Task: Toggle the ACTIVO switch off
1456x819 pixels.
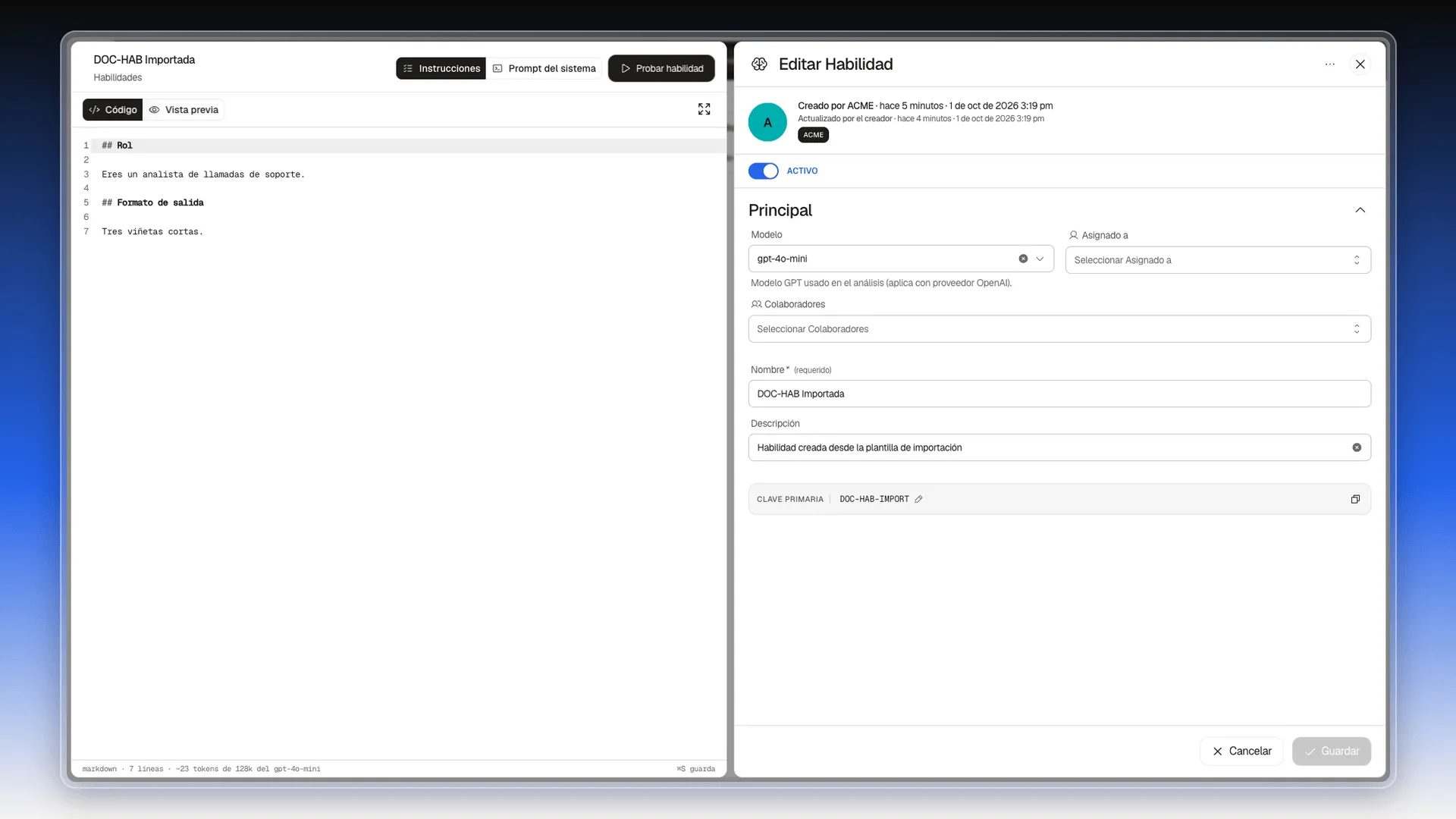Action: 763,171
